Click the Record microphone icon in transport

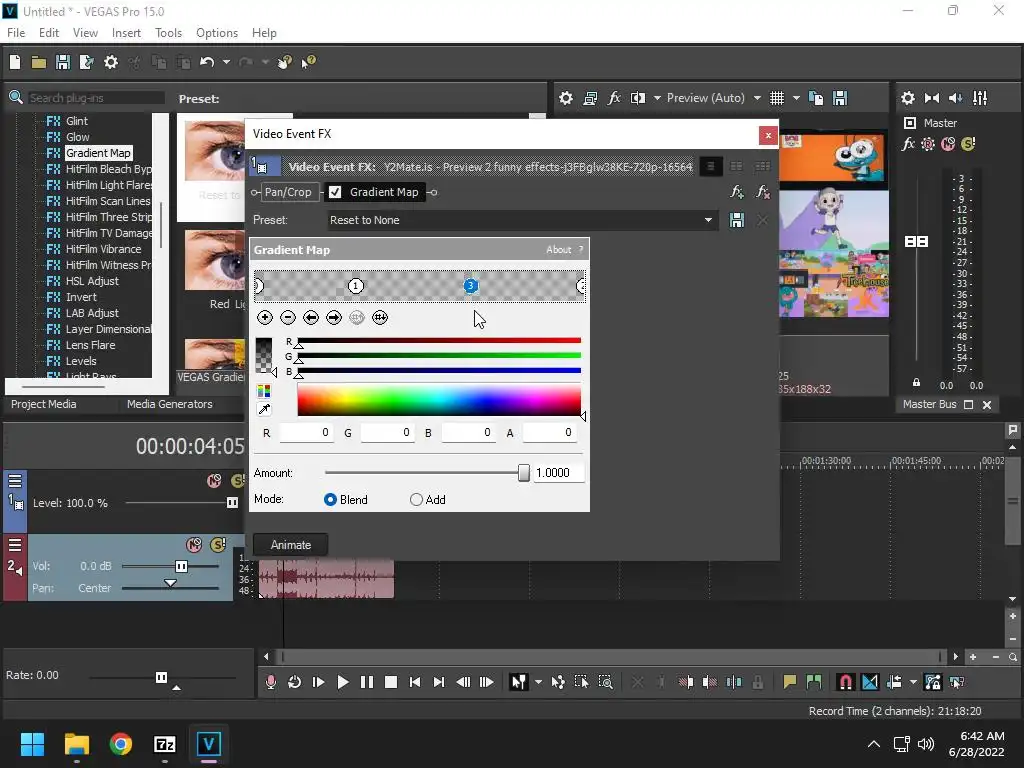tap(270, 682)
